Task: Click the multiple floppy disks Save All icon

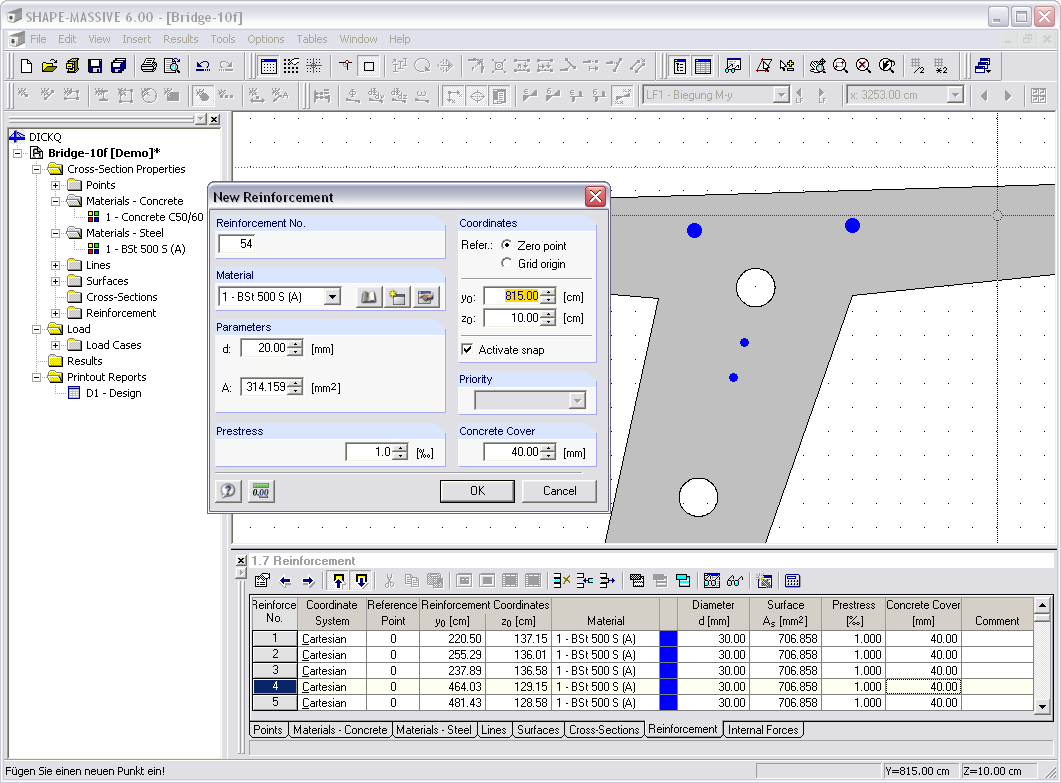Action: coord(118,66)
